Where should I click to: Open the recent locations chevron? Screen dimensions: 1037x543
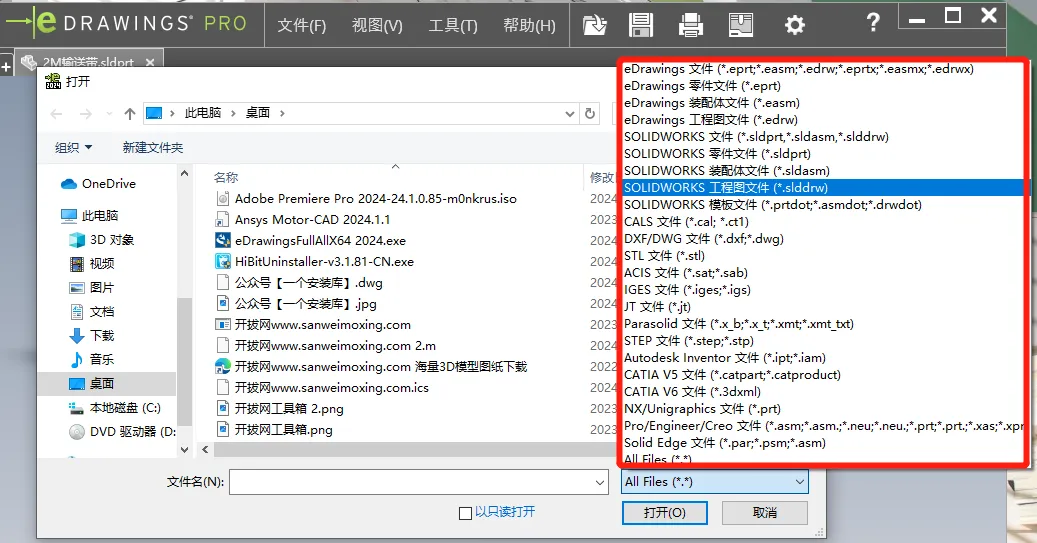coord(109,114)
